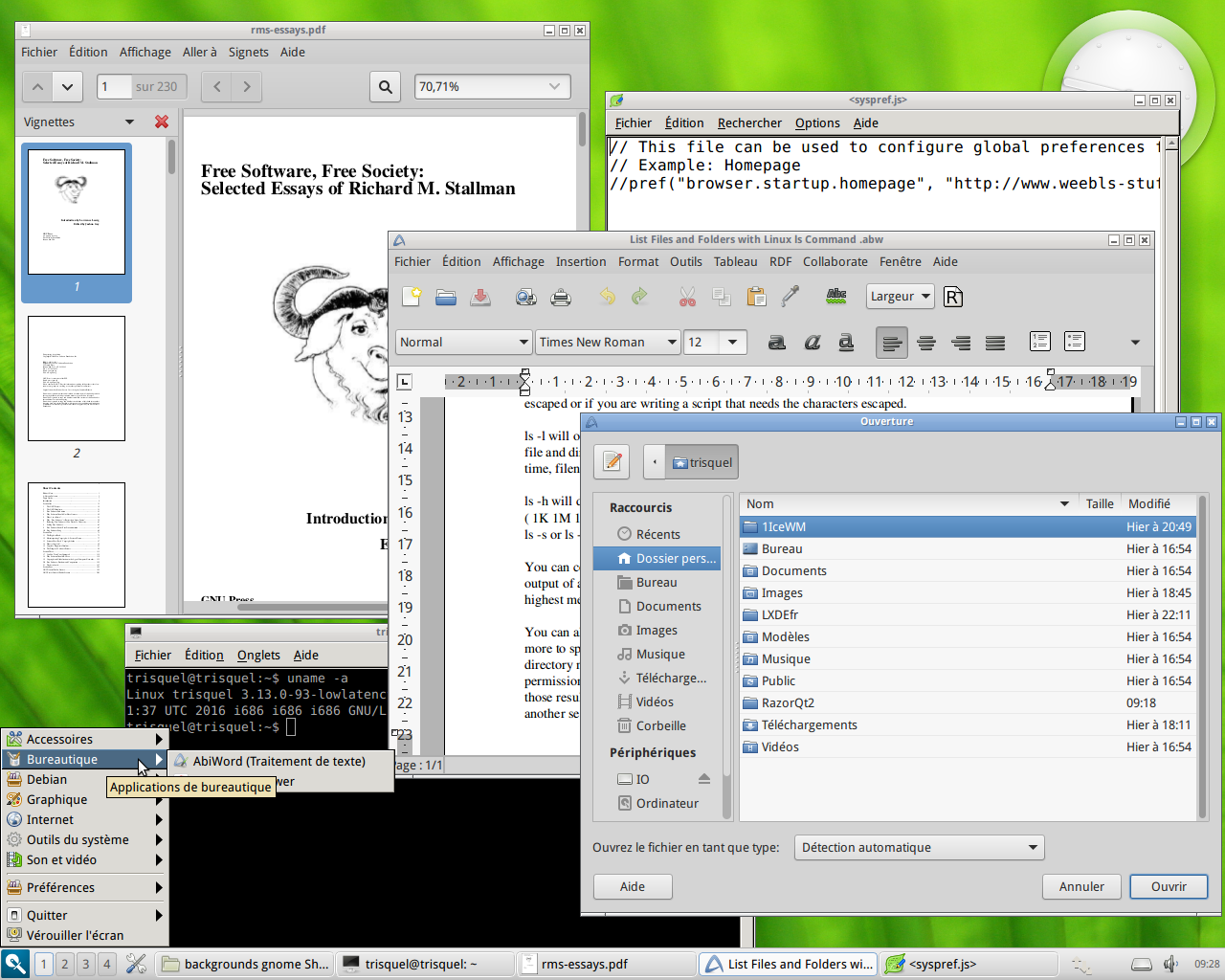Toggle underline formatting in AbiWord
The image size is (1225, 980).
(x=846, y=342)
